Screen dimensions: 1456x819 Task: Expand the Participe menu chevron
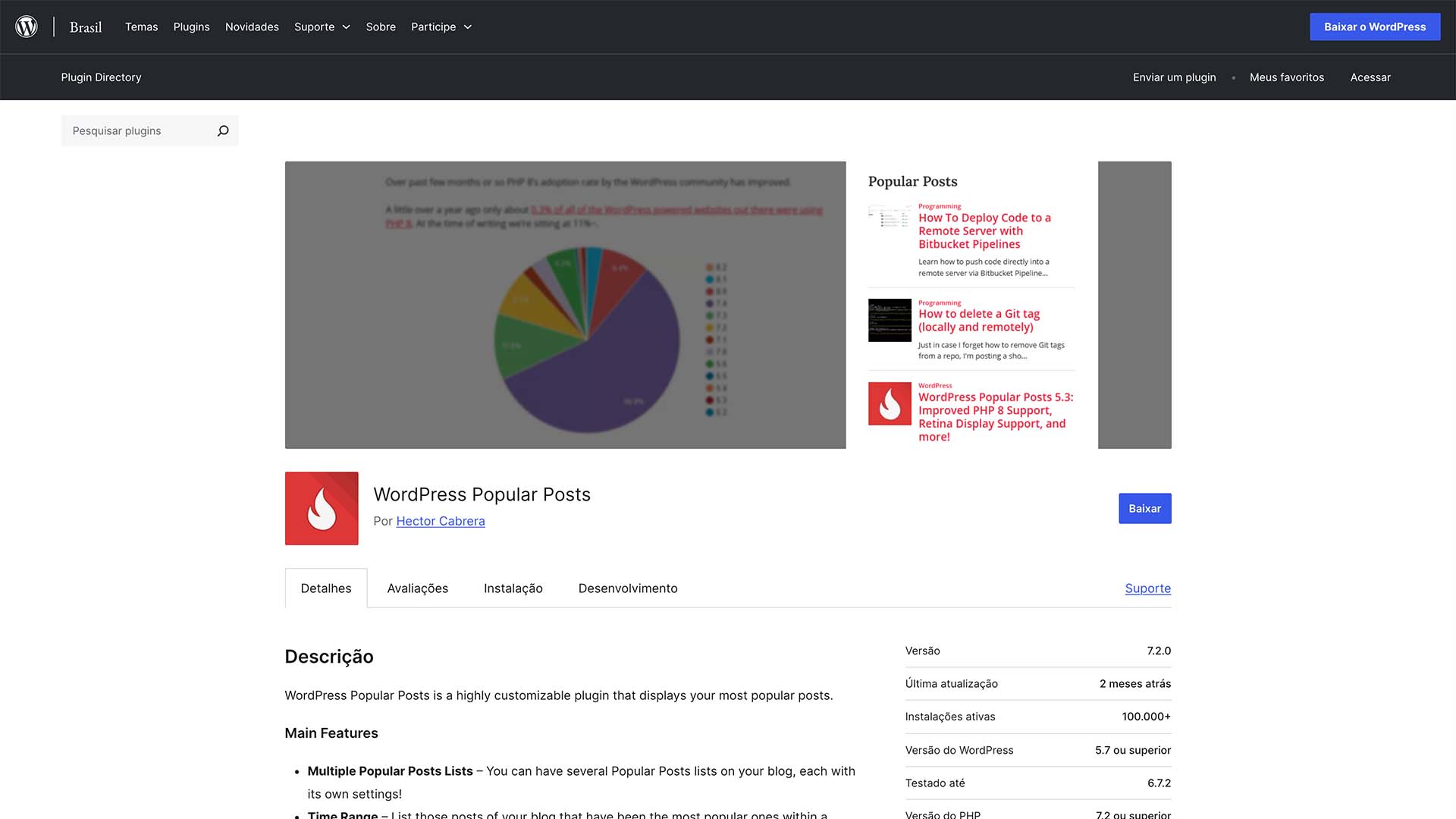[468, 27]
